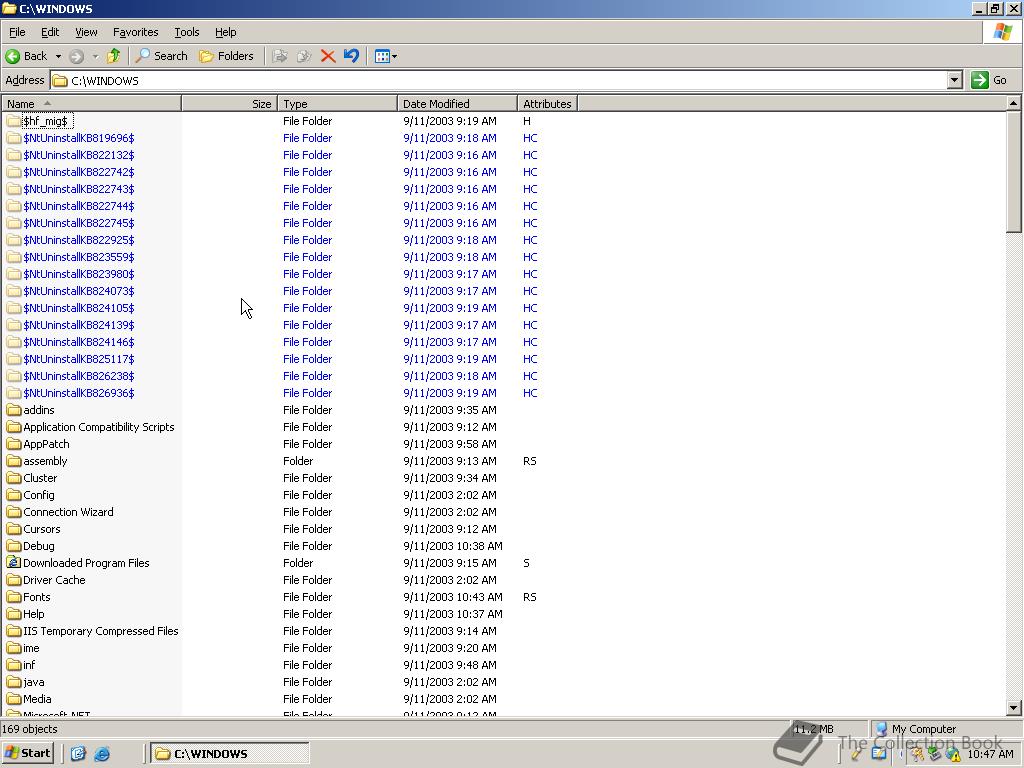The width and height of the screenshot is (1024, 768).
Task: Launch Internet Explorer from Quick Launch
Action: (102, 754)
